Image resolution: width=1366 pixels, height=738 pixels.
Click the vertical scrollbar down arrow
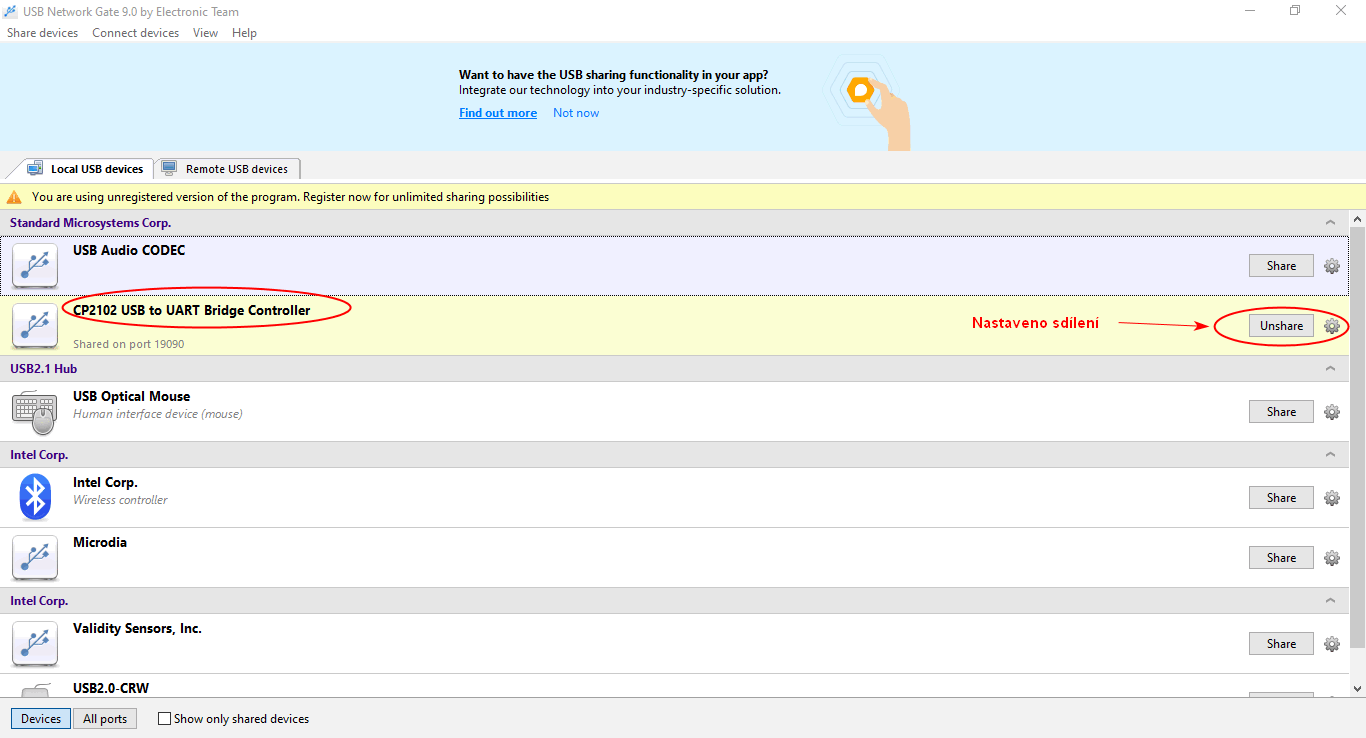[x=1357, y=689]
